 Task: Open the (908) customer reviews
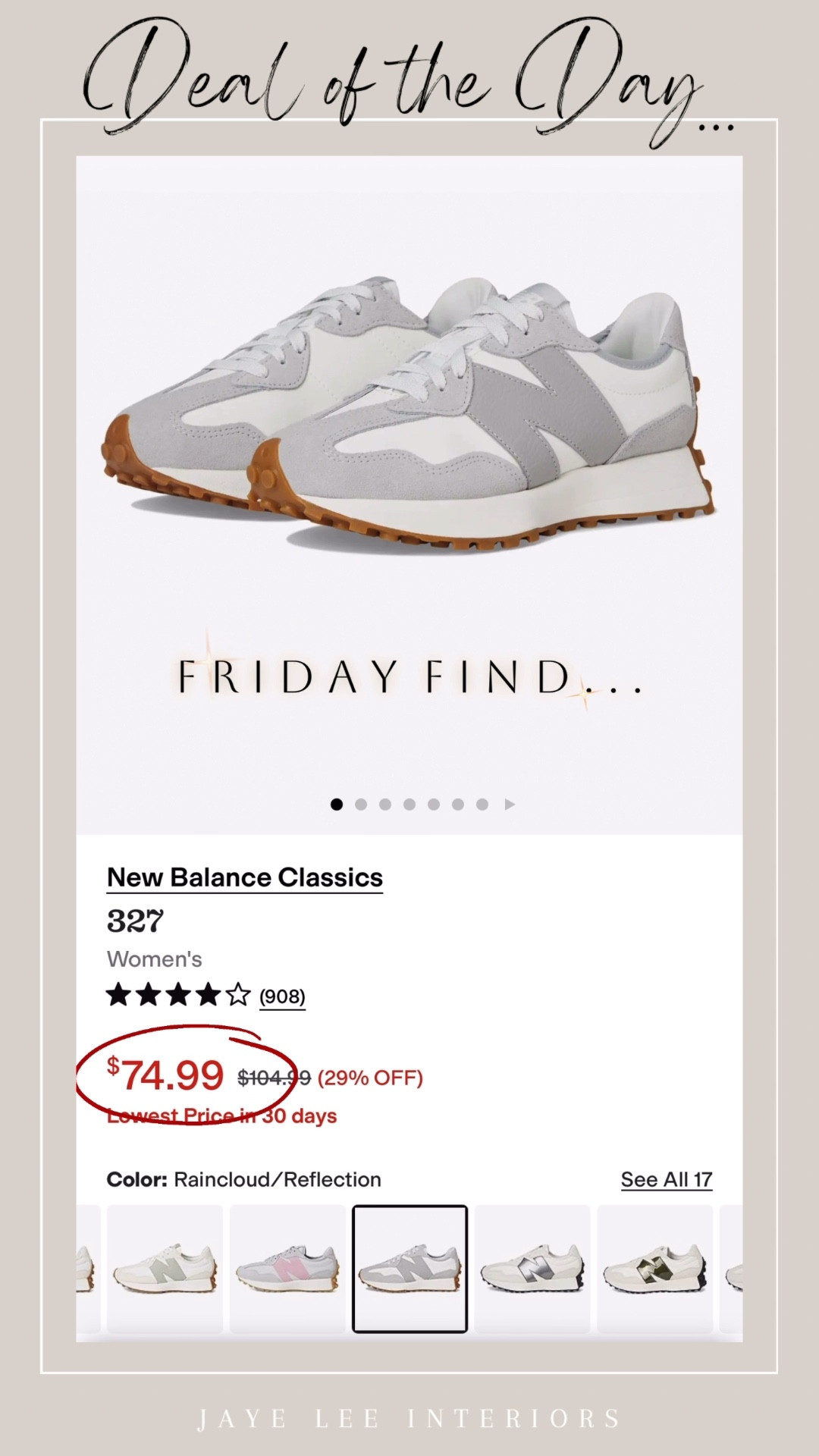(x=281, y=999)
